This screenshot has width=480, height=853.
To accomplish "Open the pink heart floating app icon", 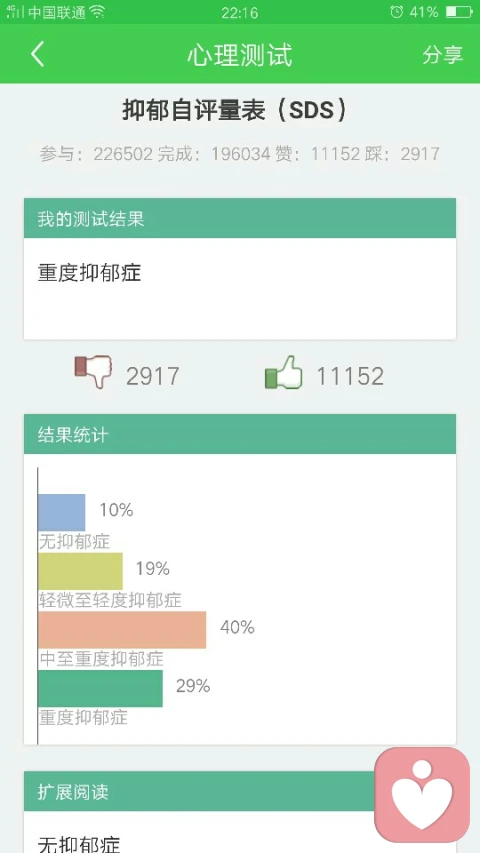I will [422, 795].
